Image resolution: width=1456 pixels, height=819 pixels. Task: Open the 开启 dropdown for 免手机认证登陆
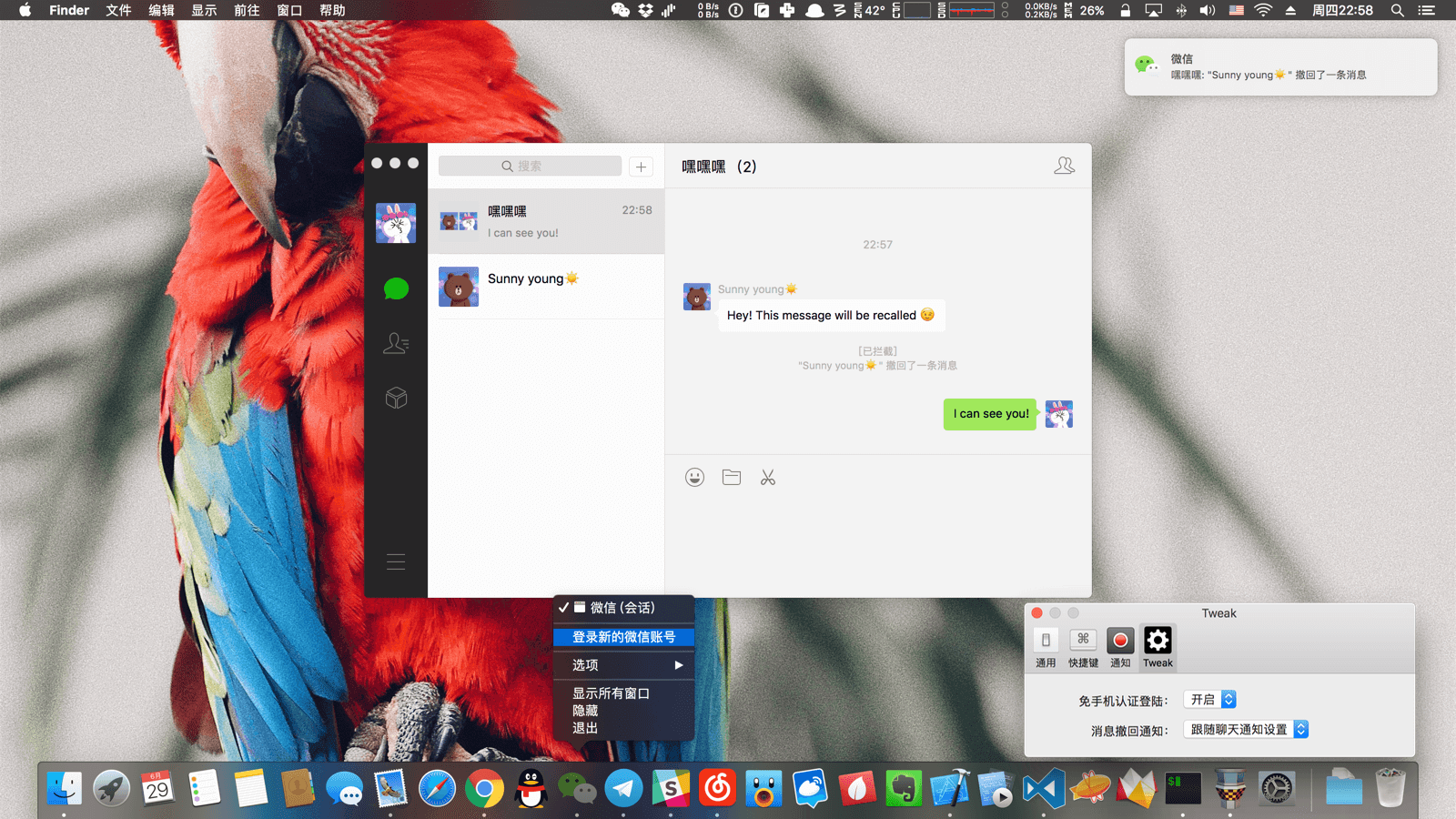pos(1209,699)
